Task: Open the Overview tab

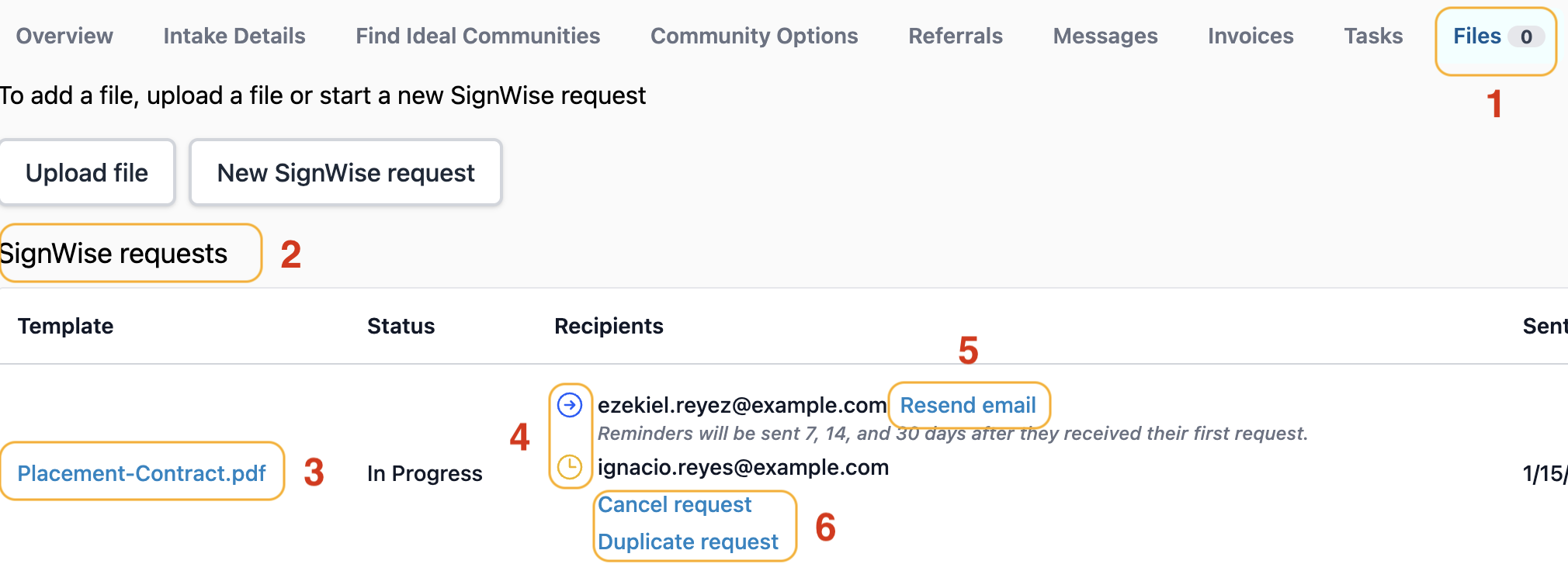Action: (x=64, y=36)
